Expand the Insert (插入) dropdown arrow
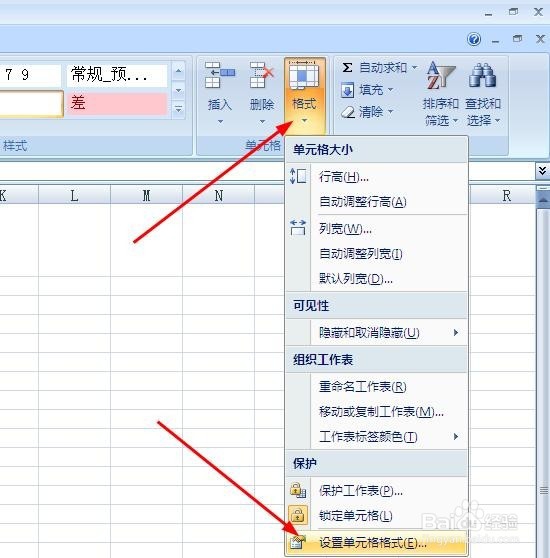Image resolution: width=550 pixels, height=558 pixels. point(220,122)
